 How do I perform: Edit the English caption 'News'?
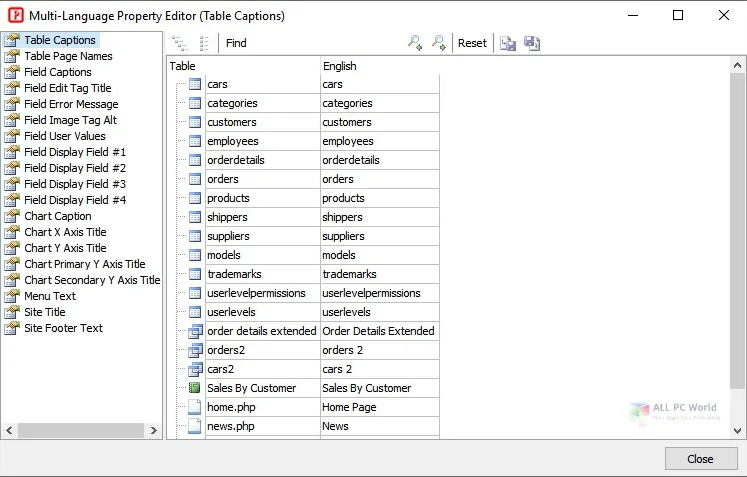380,426
